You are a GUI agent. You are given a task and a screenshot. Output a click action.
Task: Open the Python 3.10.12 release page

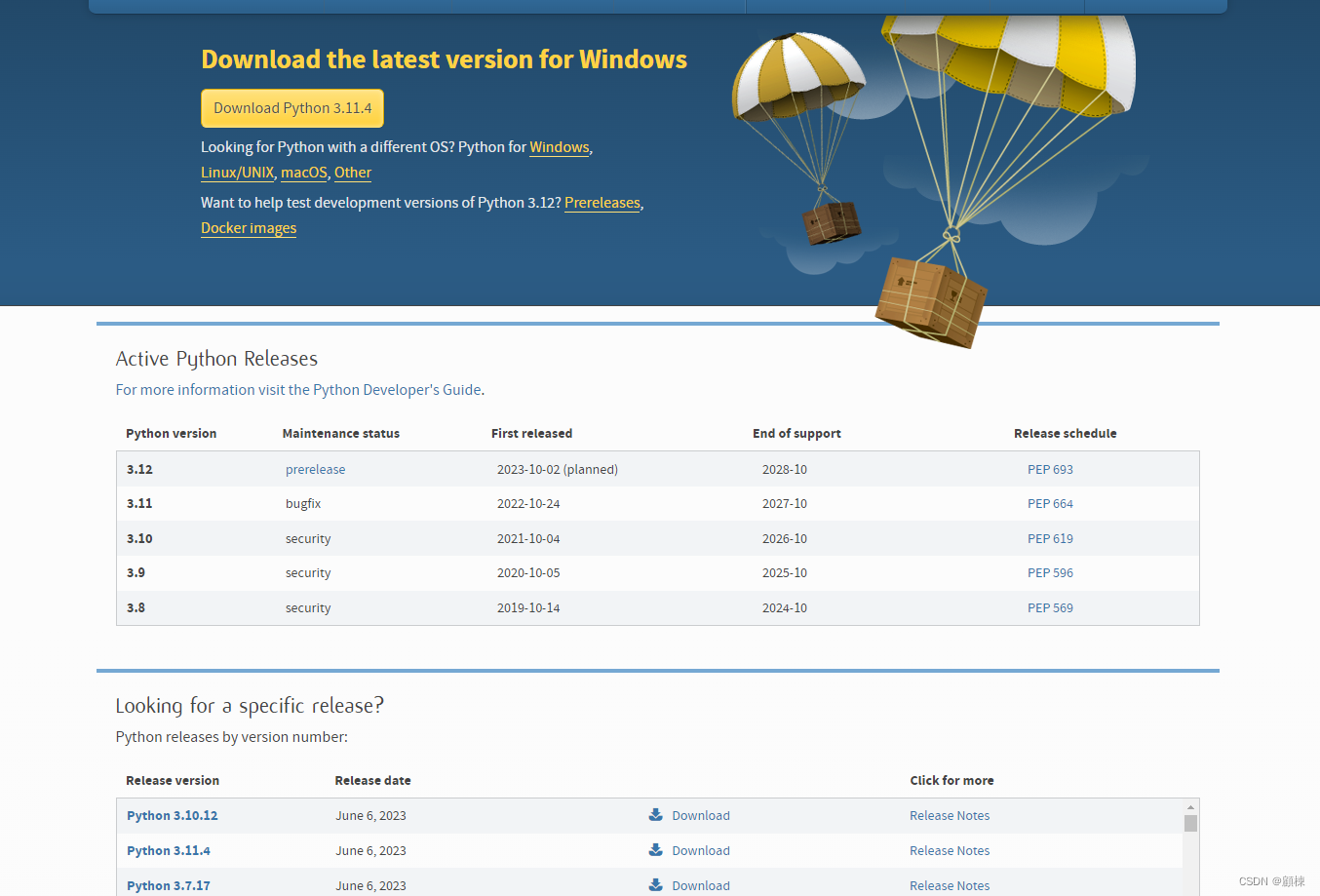(173, 816)
